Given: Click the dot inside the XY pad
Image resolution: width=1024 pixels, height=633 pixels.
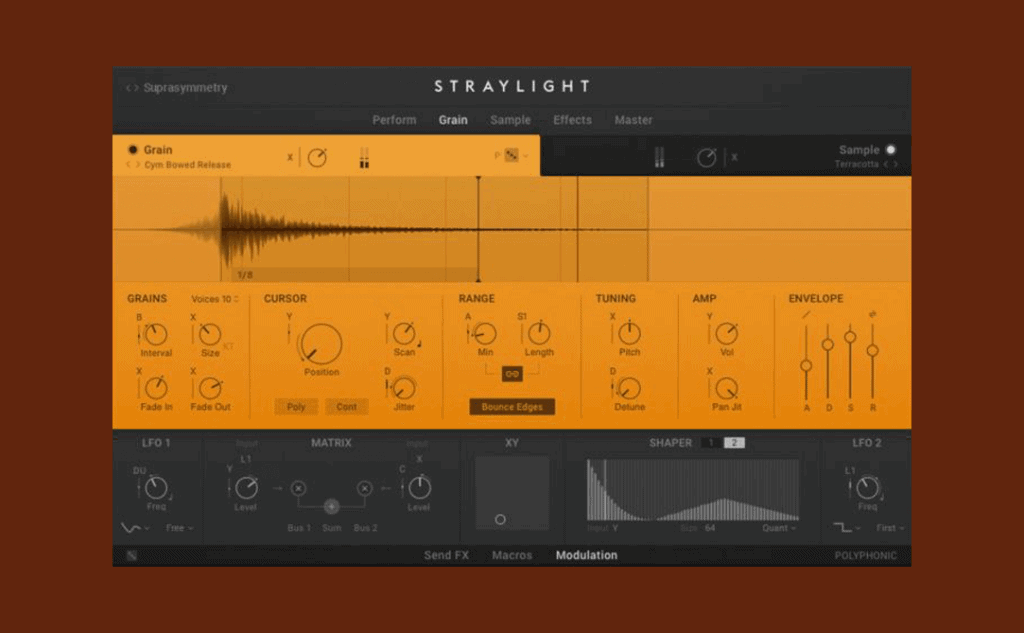Looking at the screenshot, I should (501, 520).
